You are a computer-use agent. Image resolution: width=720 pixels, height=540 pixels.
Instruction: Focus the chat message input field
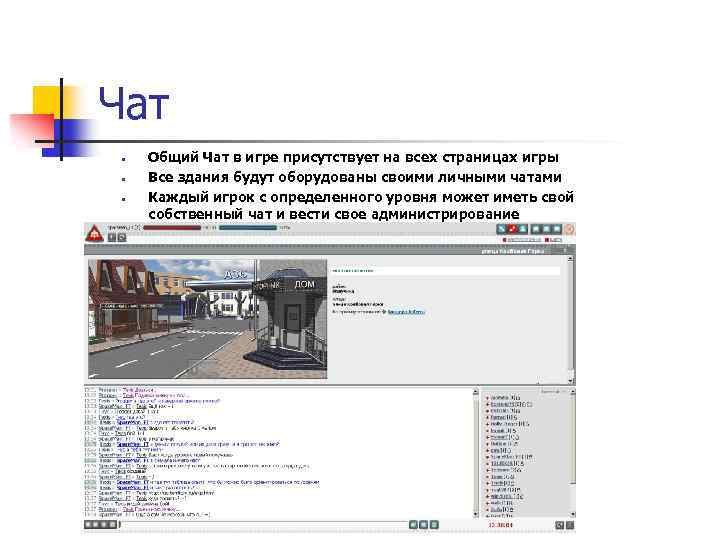(264, 524)
